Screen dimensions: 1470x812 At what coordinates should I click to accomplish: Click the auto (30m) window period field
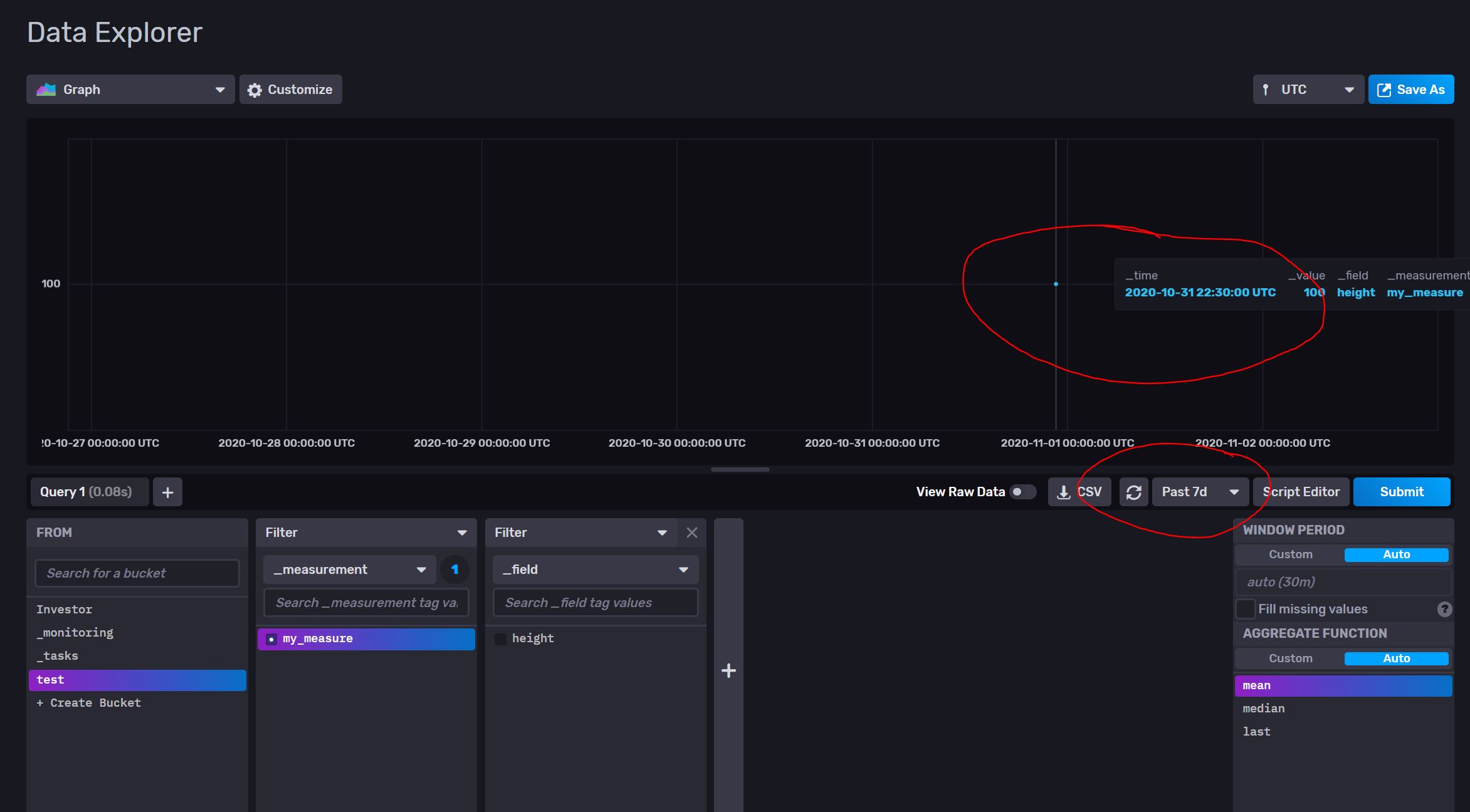point(1343,582)
